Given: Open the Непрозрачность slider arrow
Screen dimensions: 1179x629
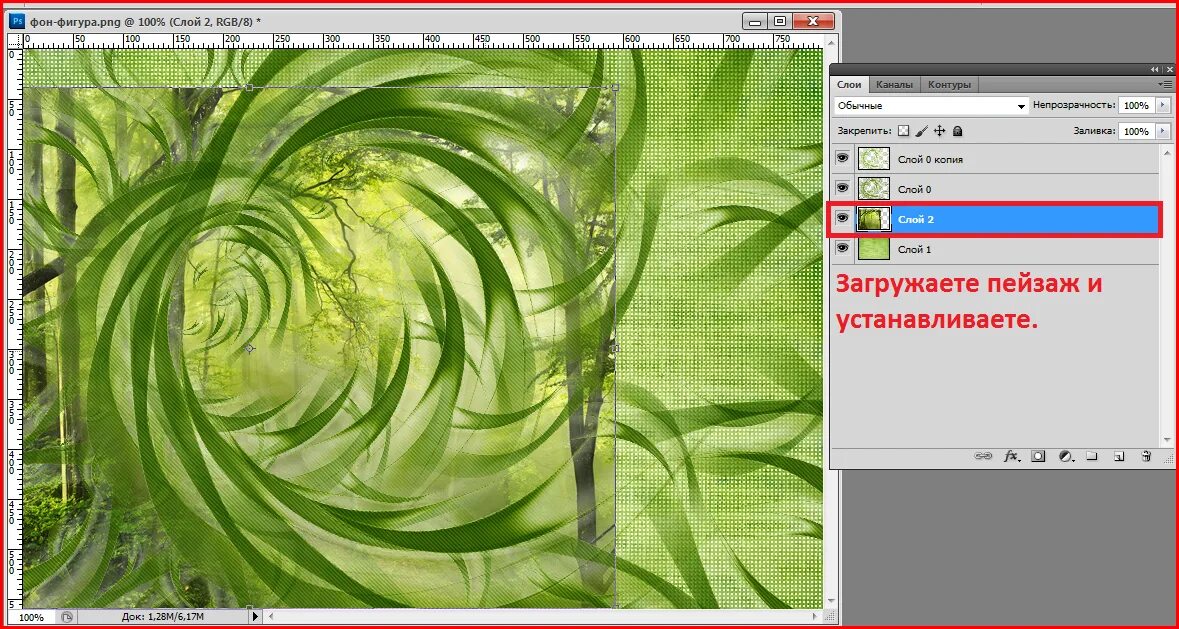Looking at the screenshot, I should tap(1164, 105).
